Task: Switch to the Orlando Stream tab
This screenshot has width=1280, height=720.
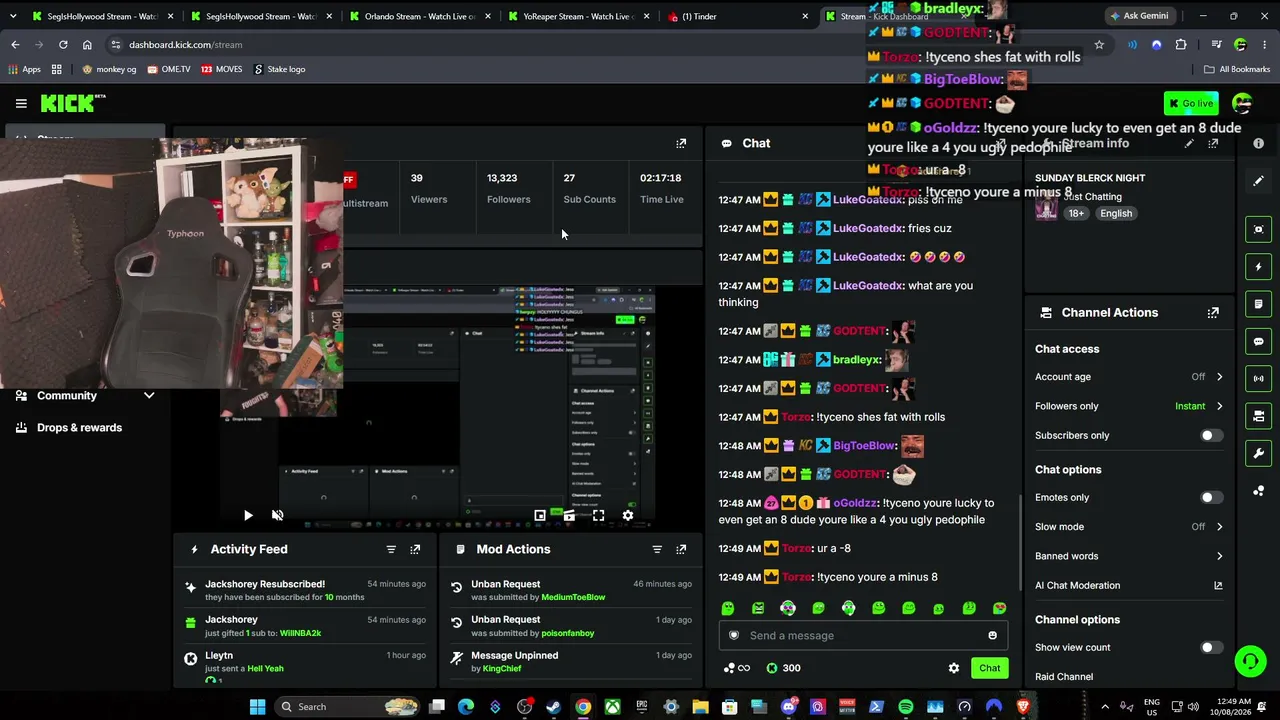Action: [419, 16]
